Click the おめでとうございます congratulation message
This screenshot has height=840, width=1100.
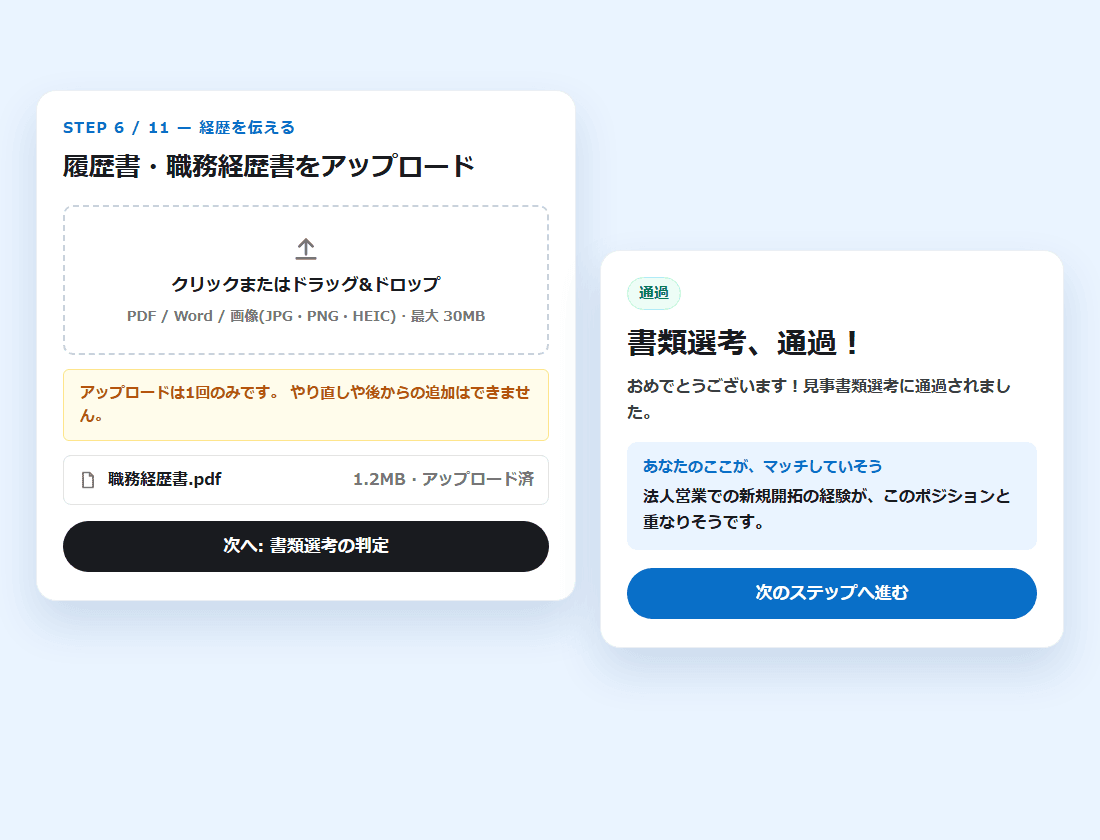click(819, 399)
